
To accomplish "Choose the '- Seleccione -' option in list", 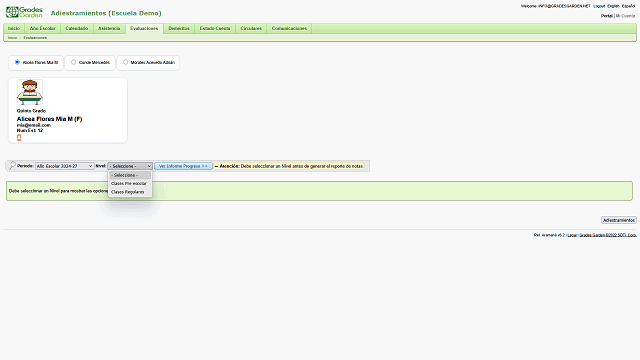I will point(130,175).
